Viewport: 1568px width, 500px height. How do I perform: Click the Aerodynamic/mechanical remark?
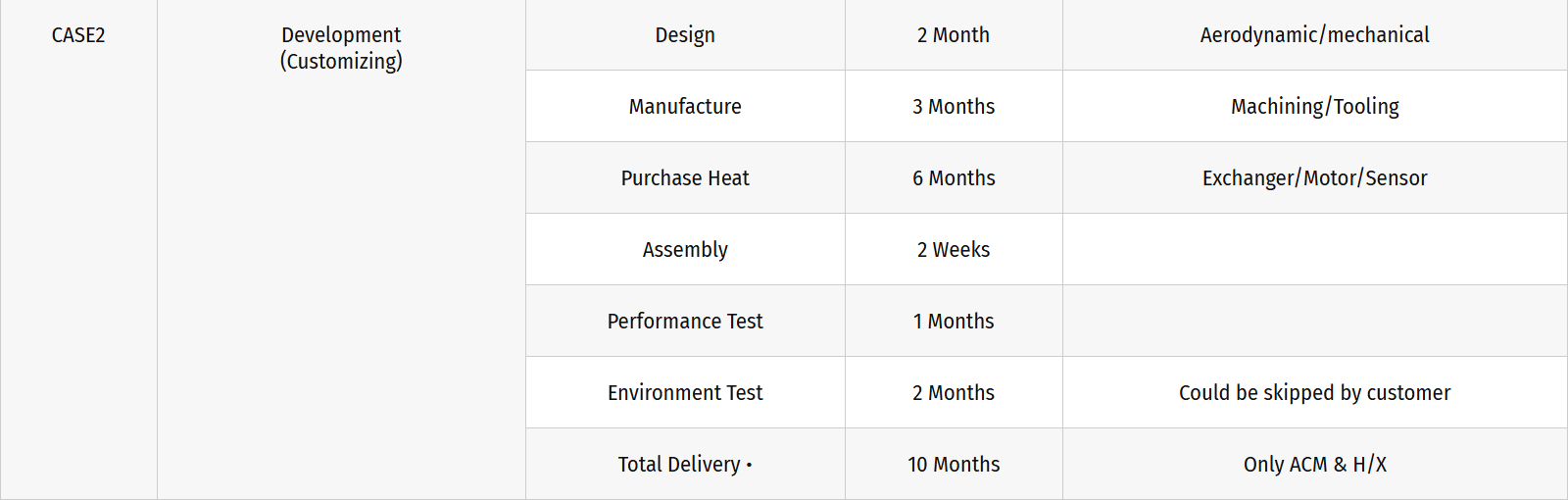click(x=1314, y=35)
